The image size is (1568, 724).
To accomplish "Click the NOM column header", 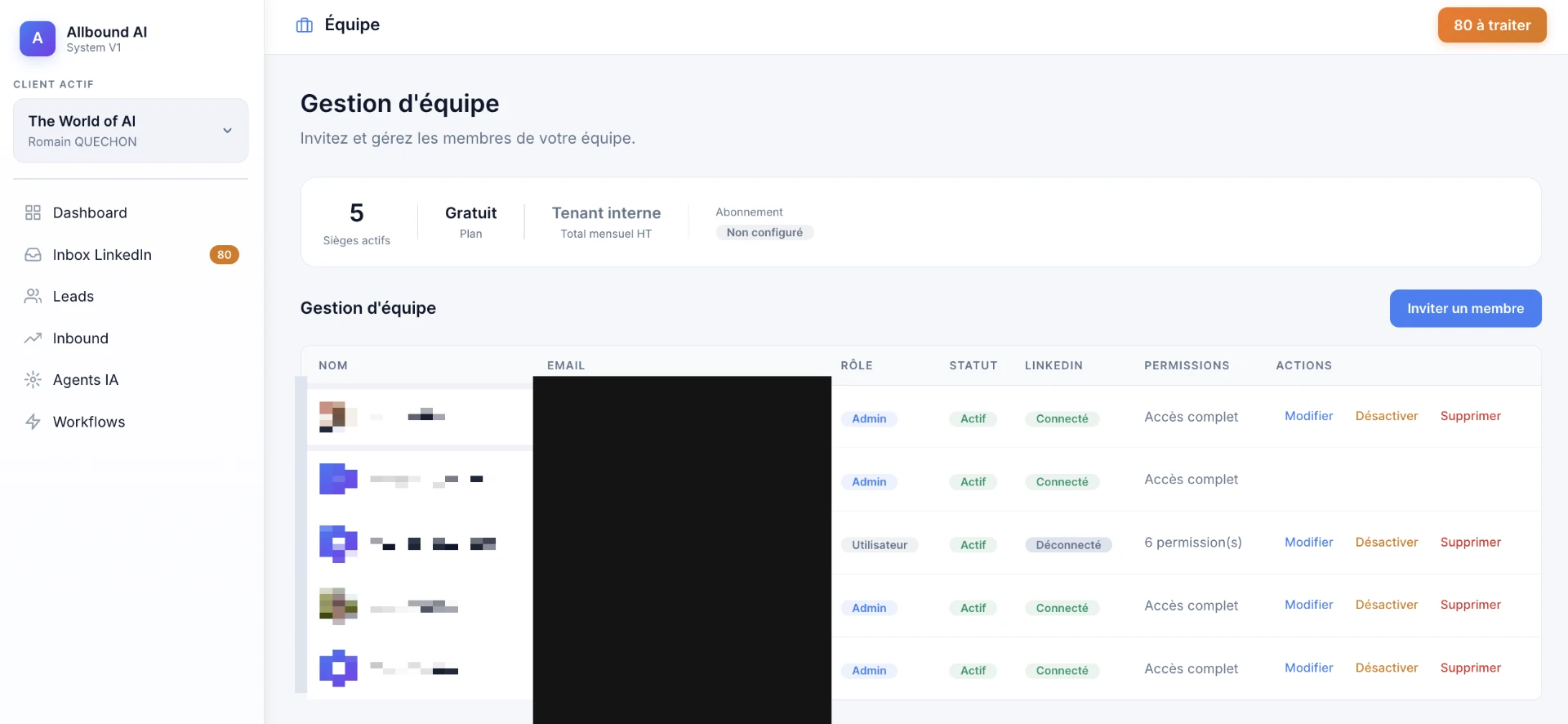I will pos(333,365).
